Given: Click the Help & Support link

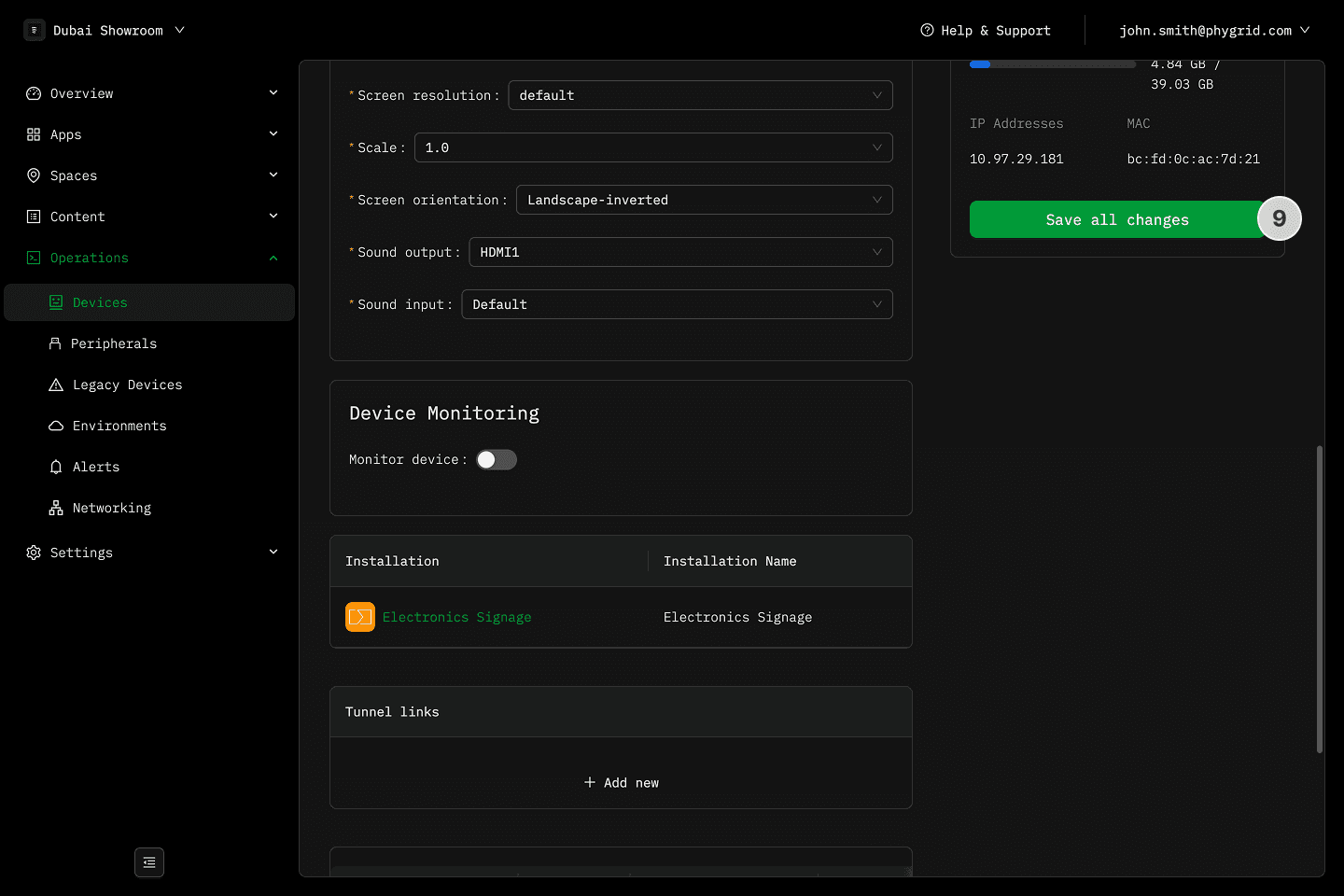Looking at the screenshot, I should tap(986, 30).
